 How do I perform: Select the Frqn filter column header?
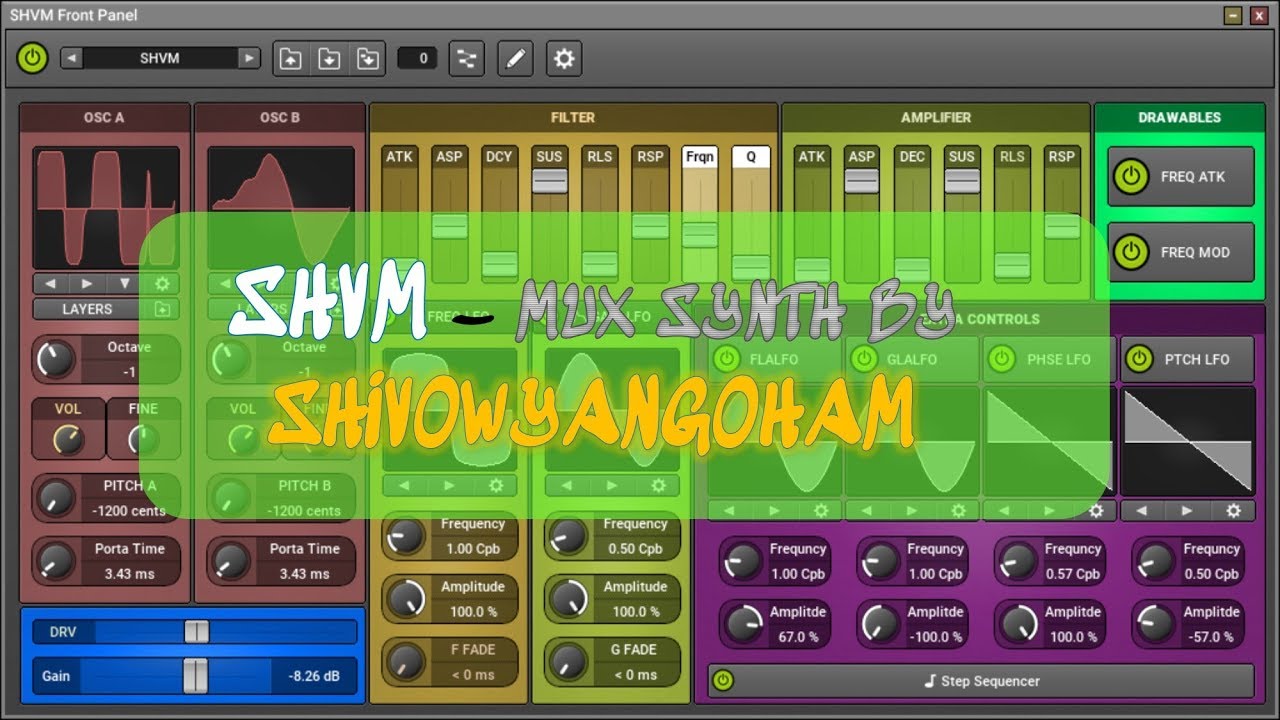click(700, 156)
